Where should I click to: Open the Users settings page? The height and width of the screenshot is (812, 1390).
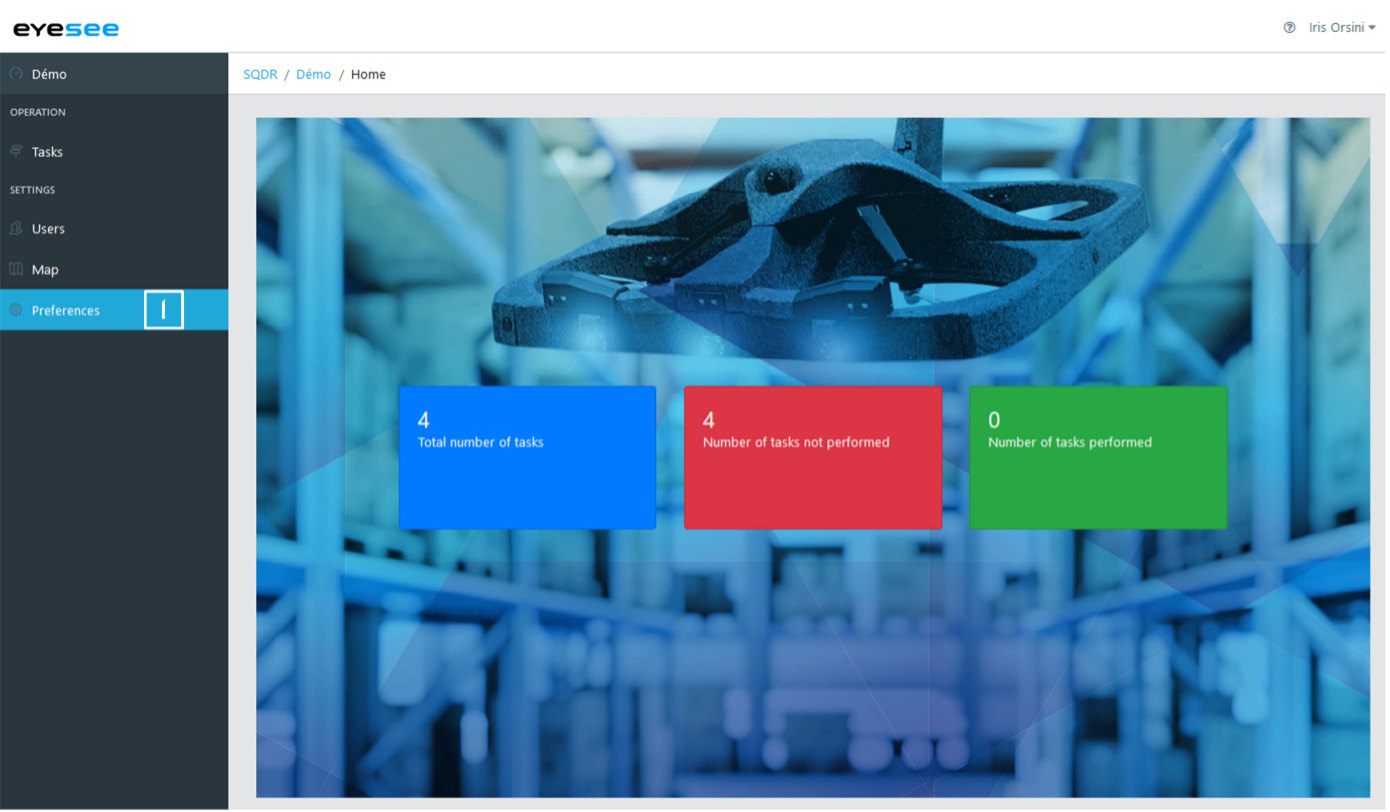pos(114,229)
